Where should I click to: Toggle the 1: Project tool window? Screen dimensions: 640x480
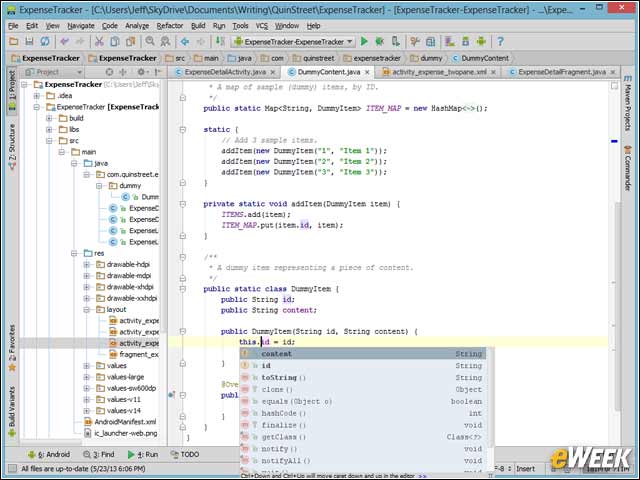pos(12,91)
